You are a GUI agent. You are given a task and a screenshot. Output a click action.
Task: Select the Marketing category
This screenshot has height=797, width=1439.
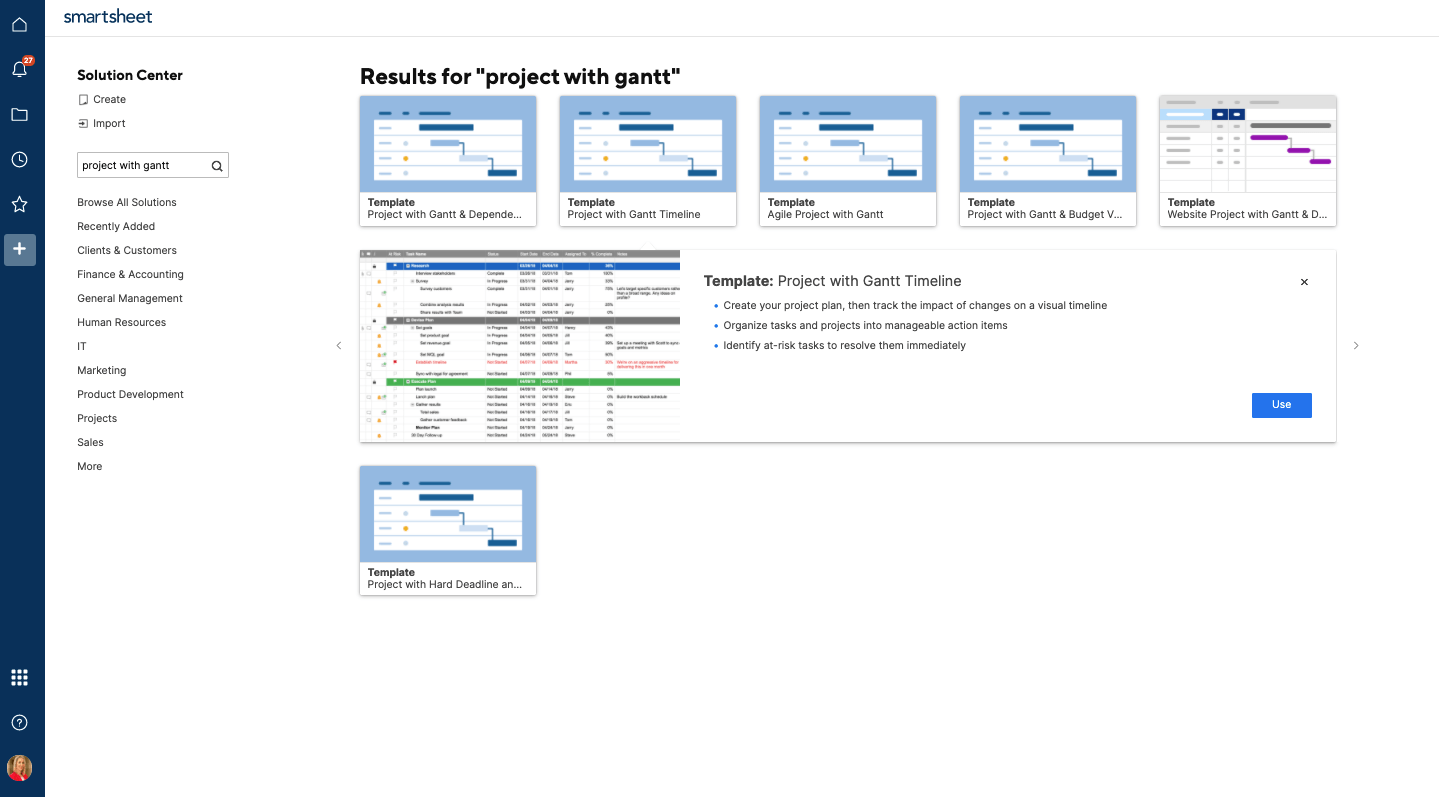102,370
